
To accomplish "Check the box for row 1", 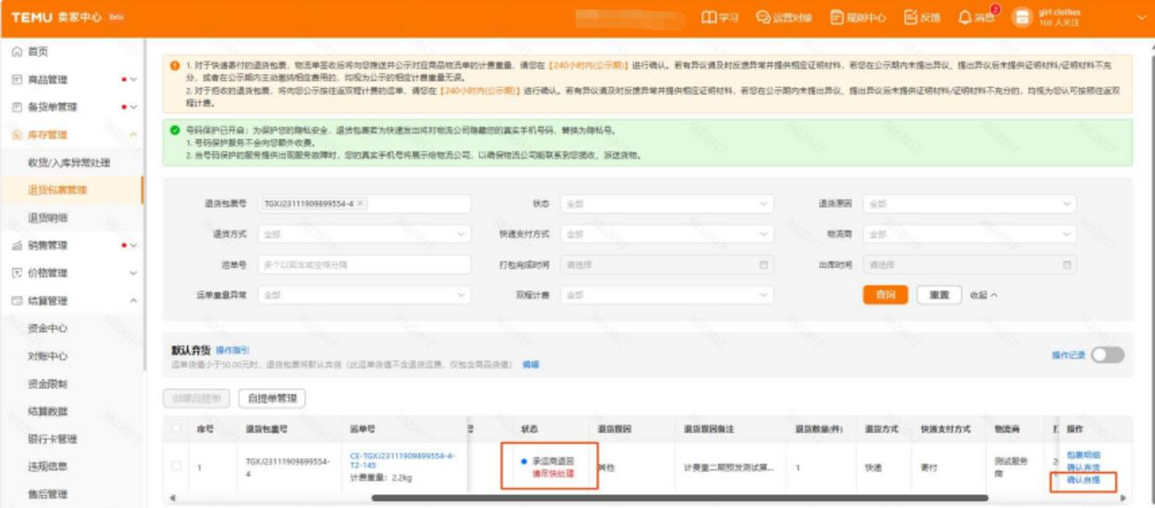I will pyautogui.click(x=177, y=466).
